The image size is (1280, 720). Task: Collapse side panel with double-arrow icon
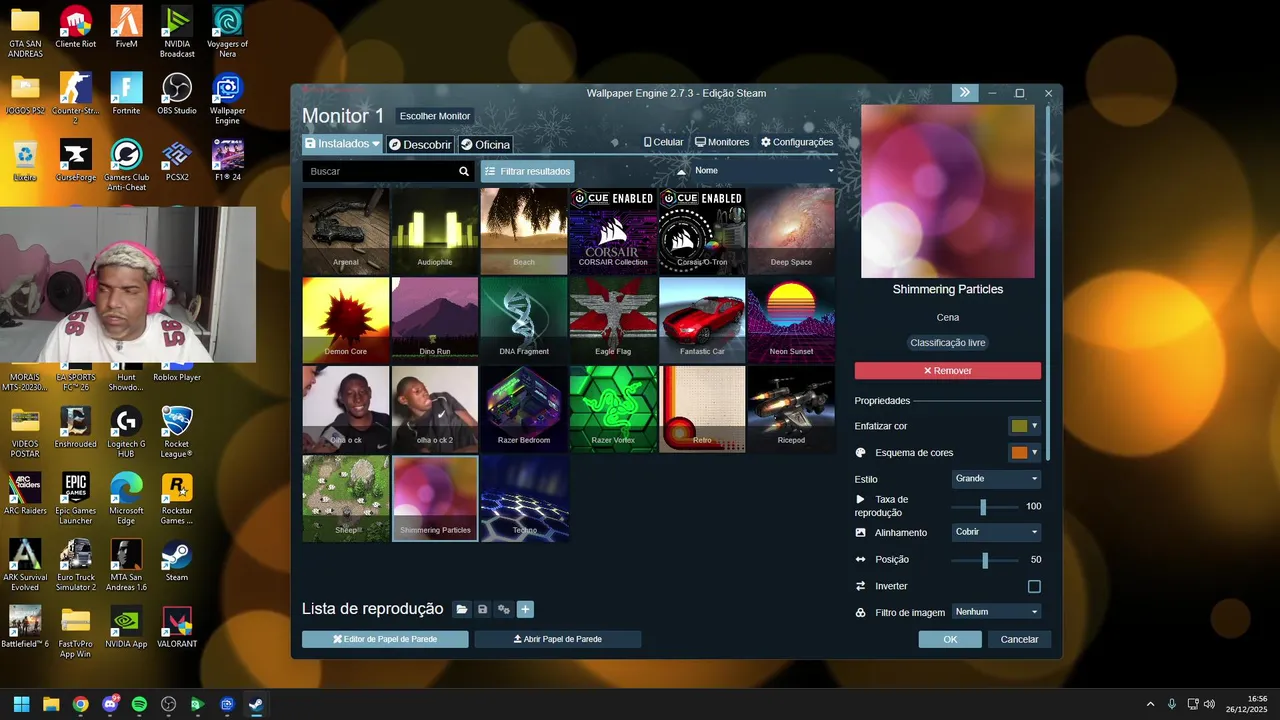pos(964,92)
